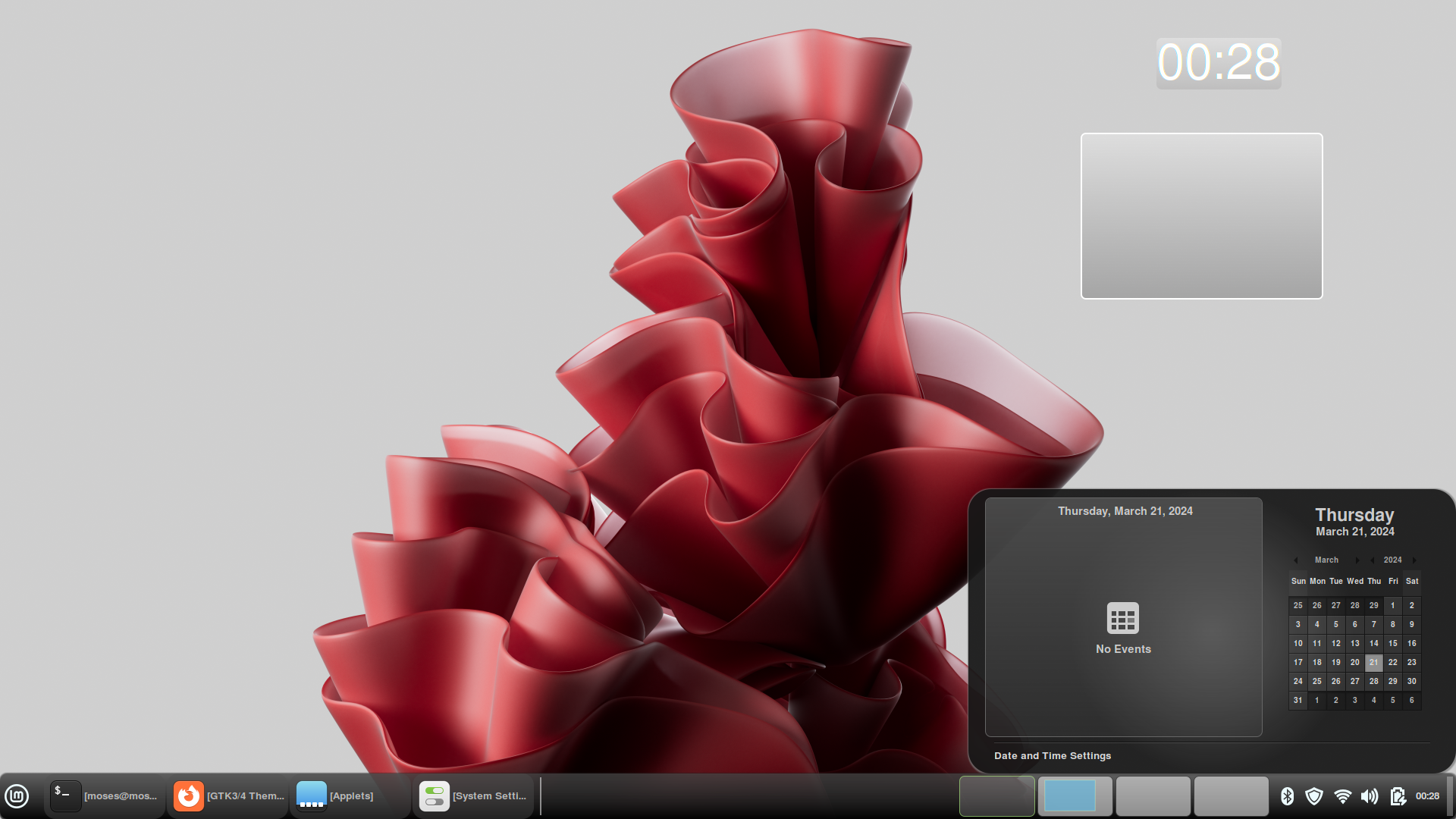Image resolution: width=1456 pixels, height=819 pixels.
Task: Select March 22 in the calendar
Action: click(x=1392, y=663)
